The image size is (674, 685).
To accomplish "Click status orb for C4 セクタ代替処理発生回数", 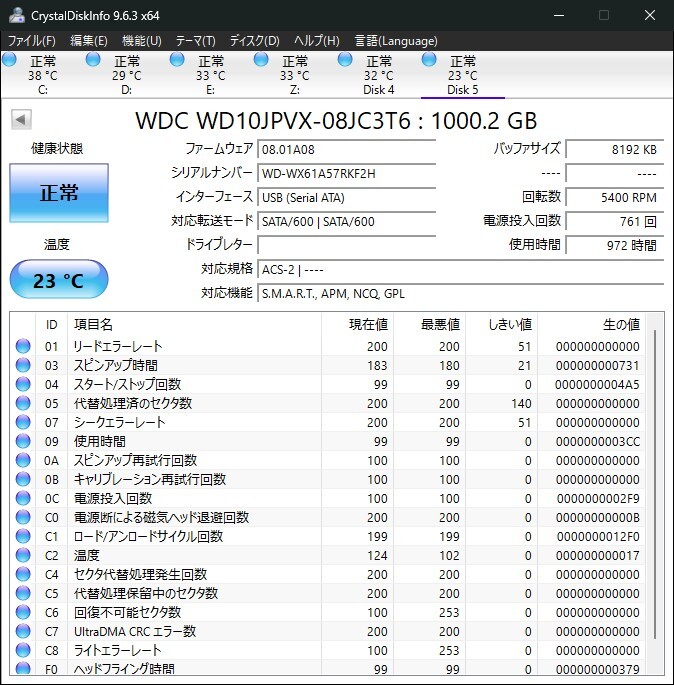I will coord(23,574).
